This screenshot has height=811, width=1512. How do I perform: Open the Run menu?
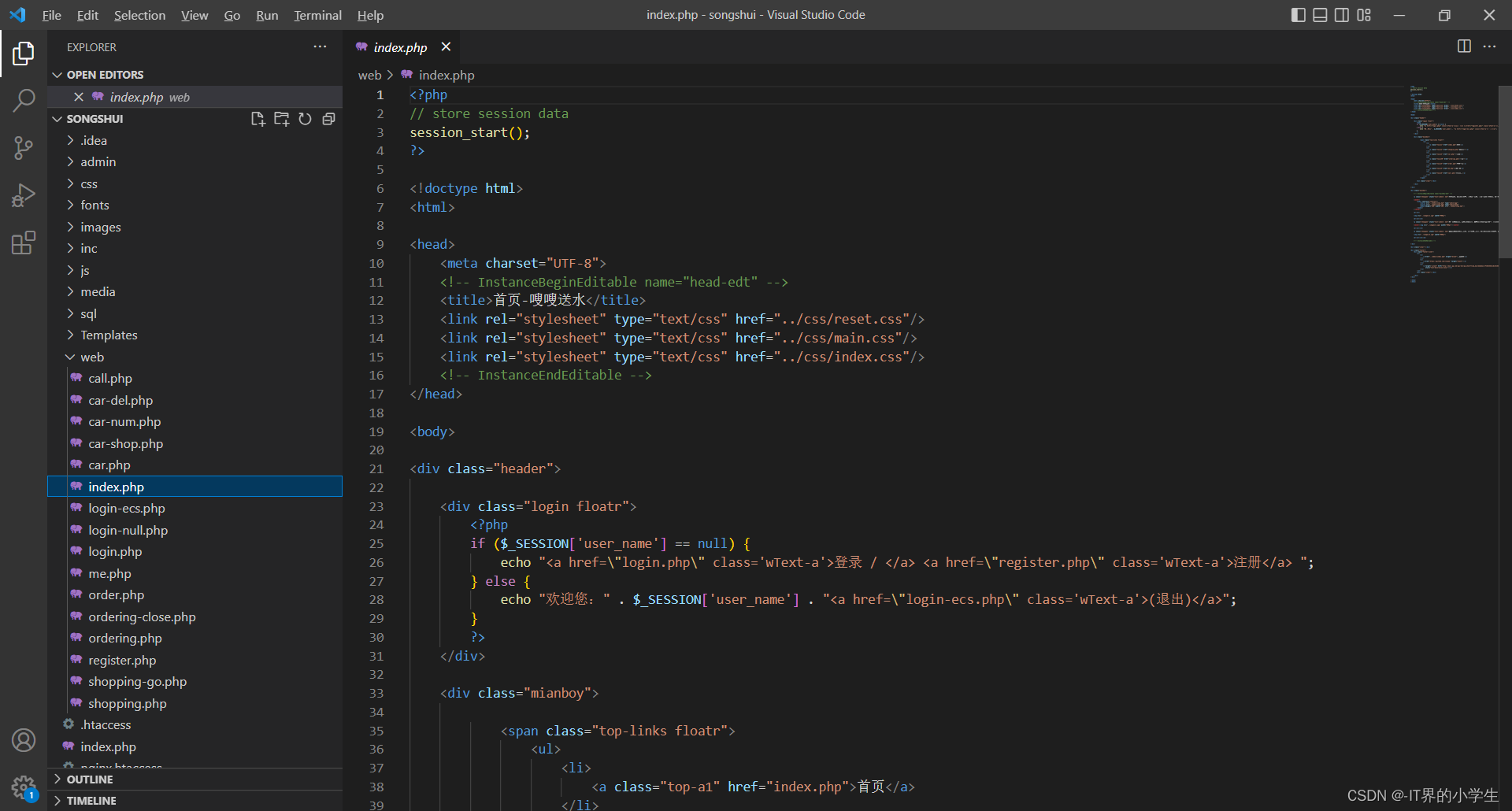pos(267,15)
